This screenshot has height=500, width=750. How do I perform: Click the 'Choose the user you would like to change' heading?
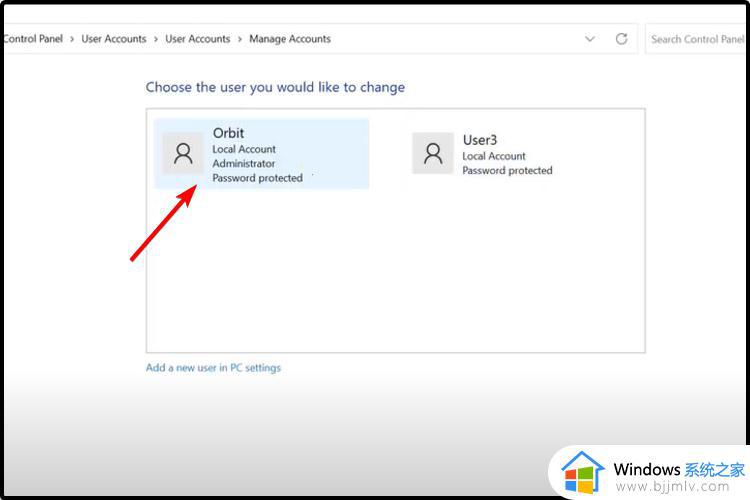(x=276, y=87)
